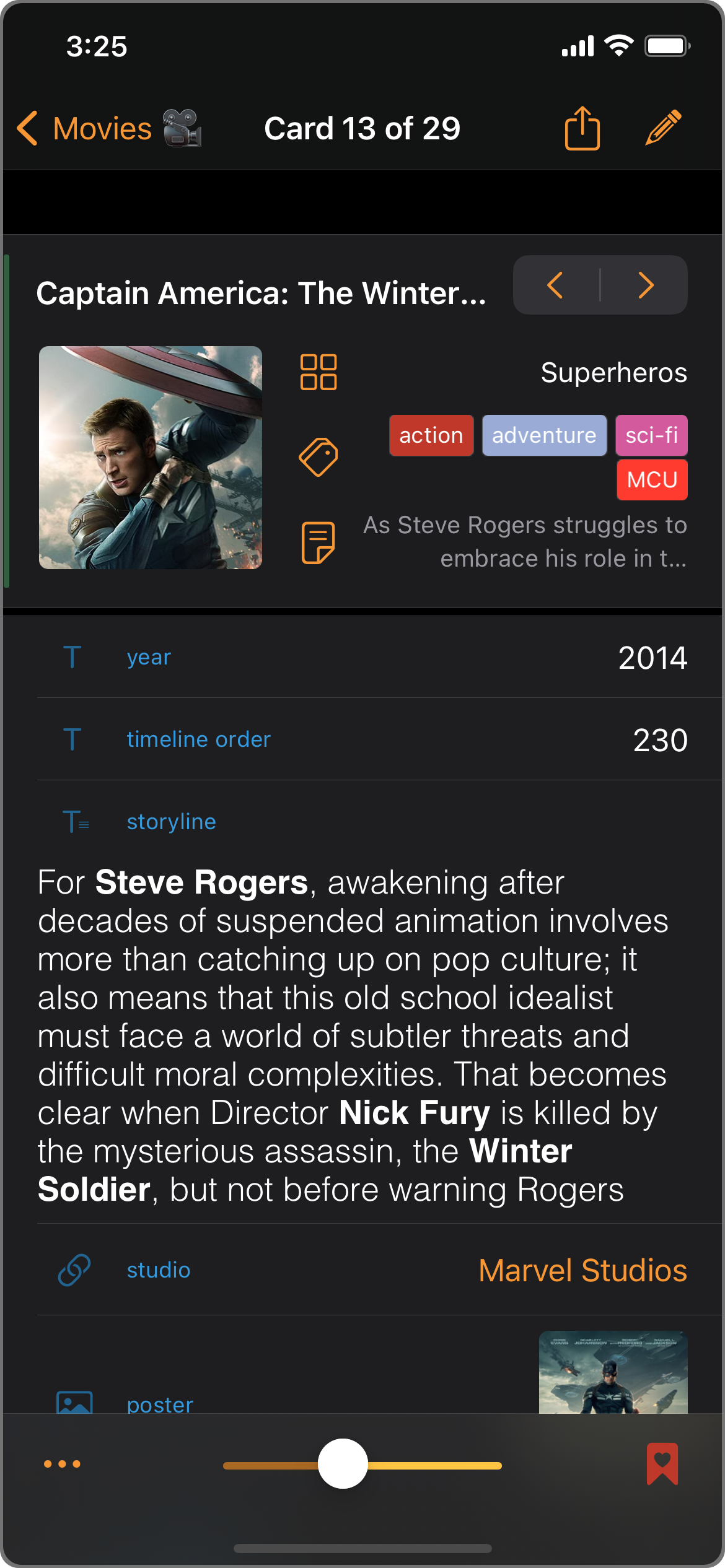725x1568 pixels.
Task: Toggle the red heart bookmark icon
Action: pos(662,1464)
